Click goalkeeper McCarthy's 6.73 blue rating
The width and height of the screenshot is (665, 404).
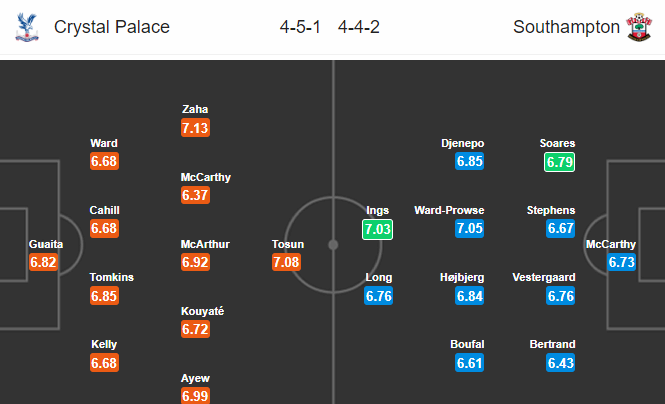click(621, 262)
